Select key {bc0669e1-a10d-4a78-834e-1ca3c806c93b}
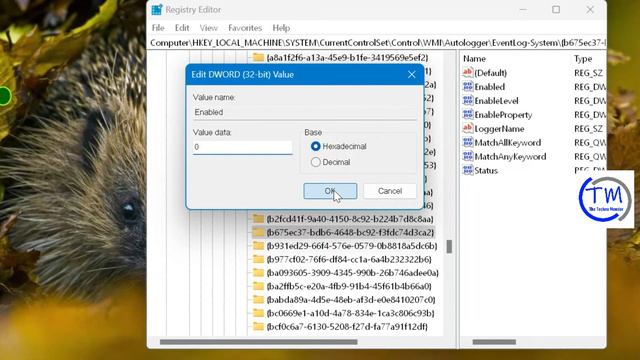640x360 pixels. coord(350,313)
